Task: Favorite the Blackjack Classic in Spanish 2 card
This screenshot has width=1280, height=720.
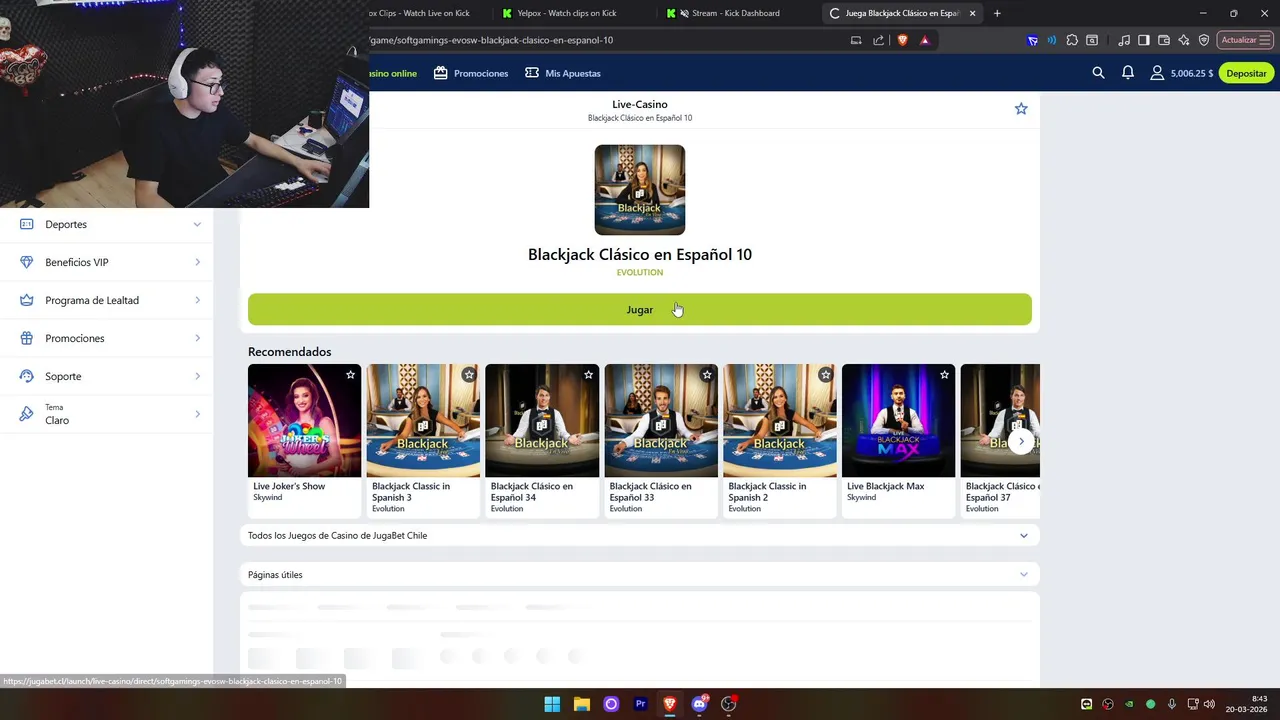Action: pyautogui.click(x=825, y=375)
